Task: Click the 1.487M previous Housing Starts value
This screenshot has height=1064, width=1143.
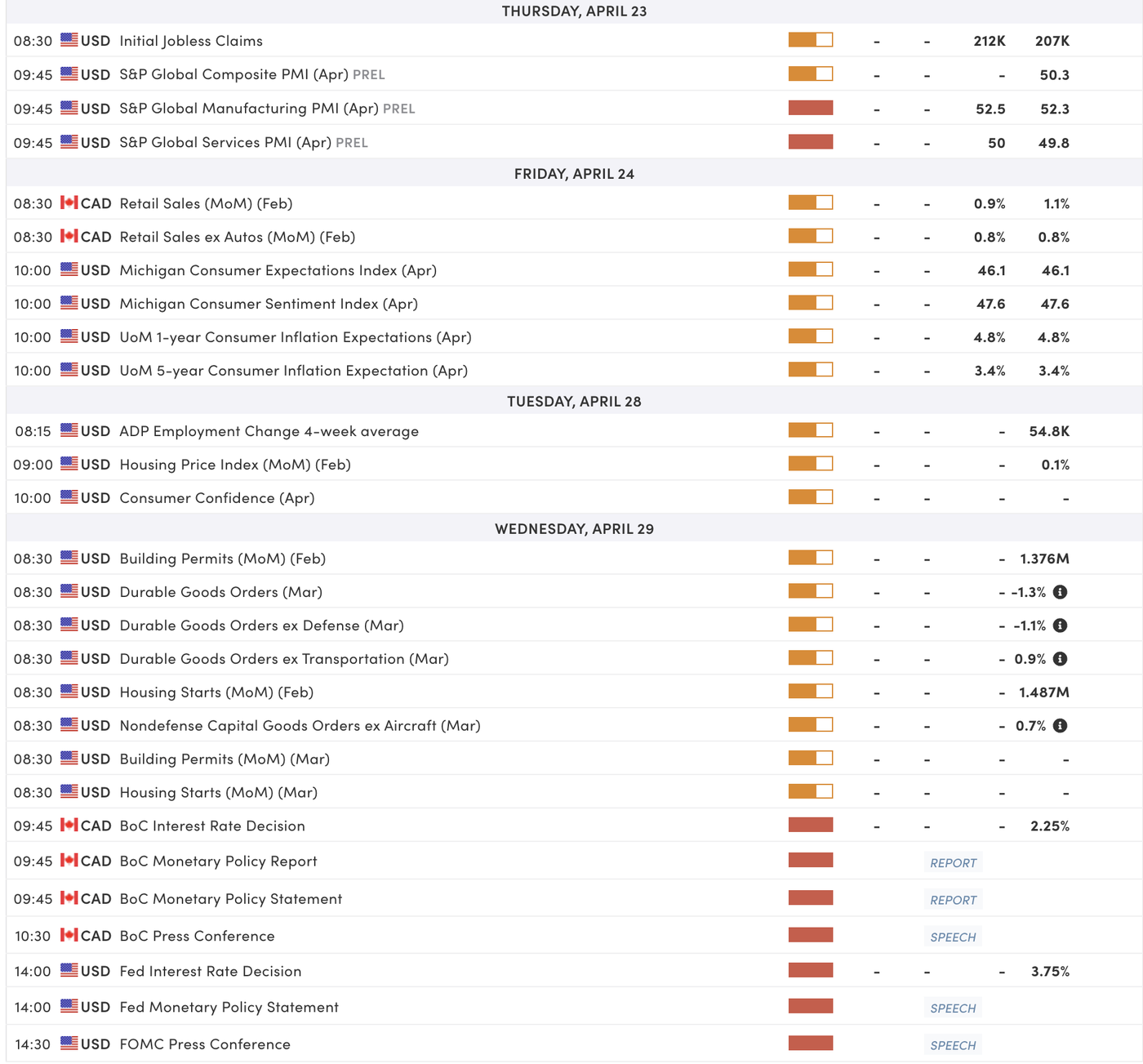Action: coord(1044,692)
